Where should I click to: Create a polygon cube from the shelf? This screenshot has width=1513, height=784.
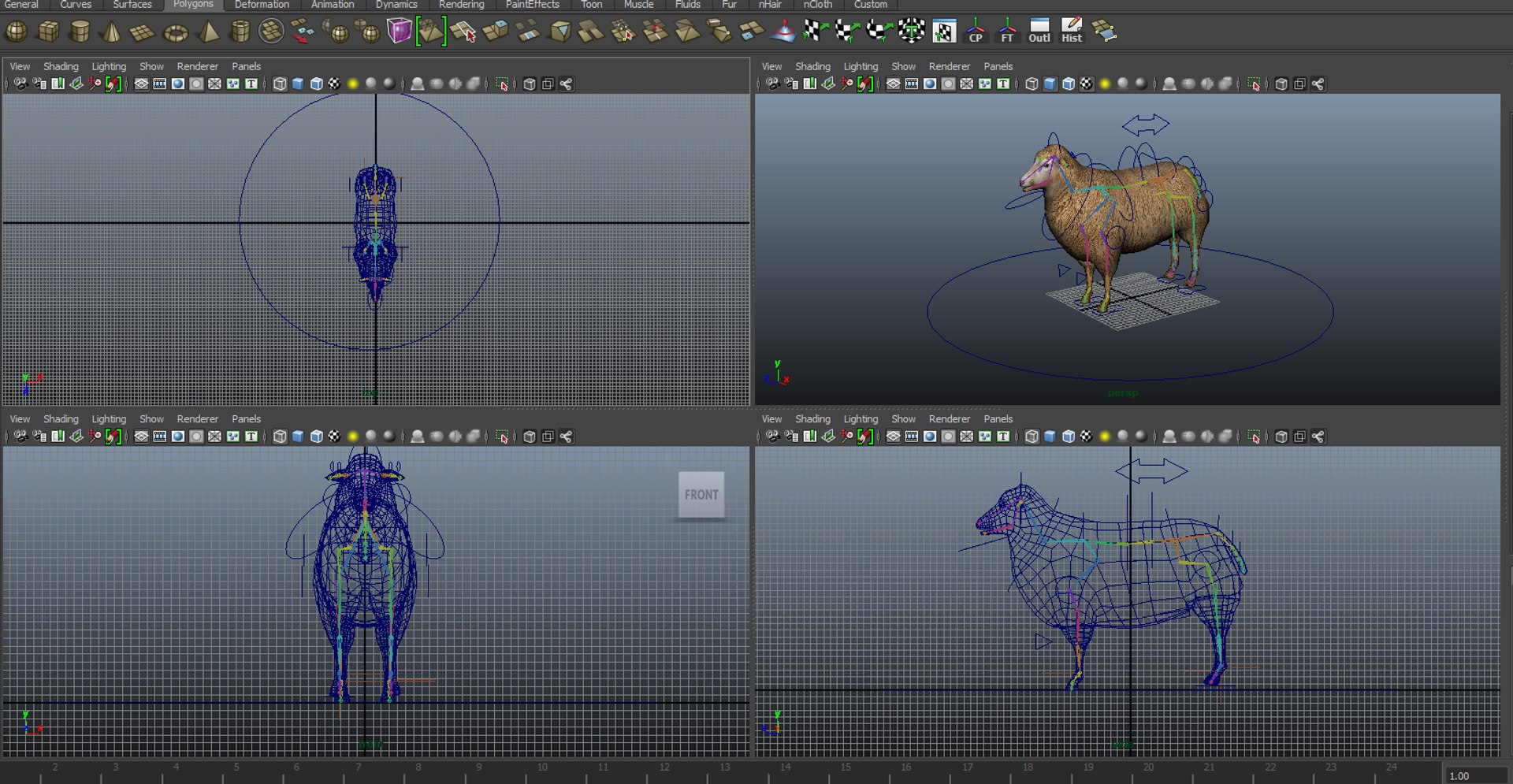click(49, 32)
